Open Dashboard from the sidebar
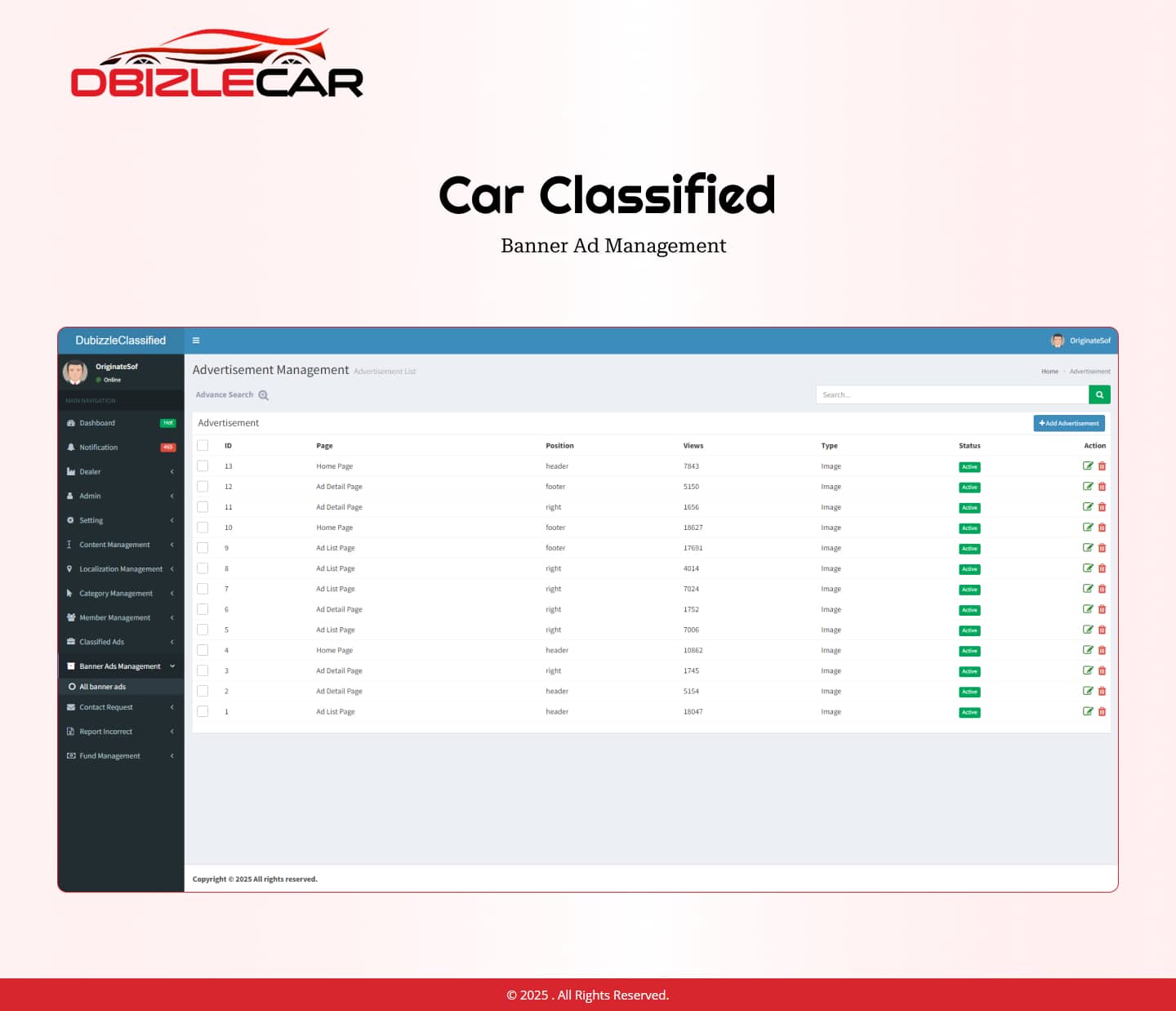This screenshot has width=1176, height=1011. point(121,423)
